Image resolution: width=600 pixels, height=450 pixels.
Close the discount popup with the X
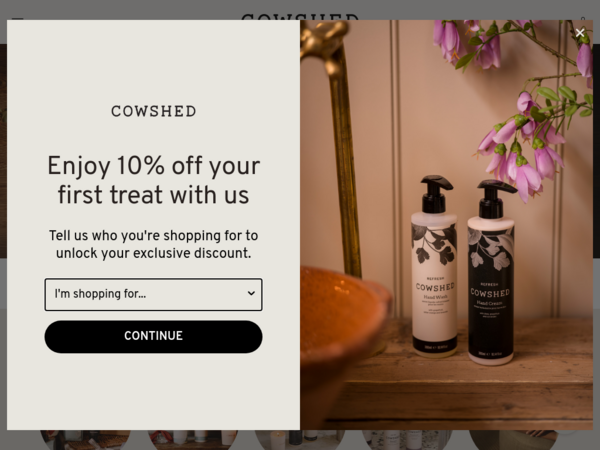(580, 33)
